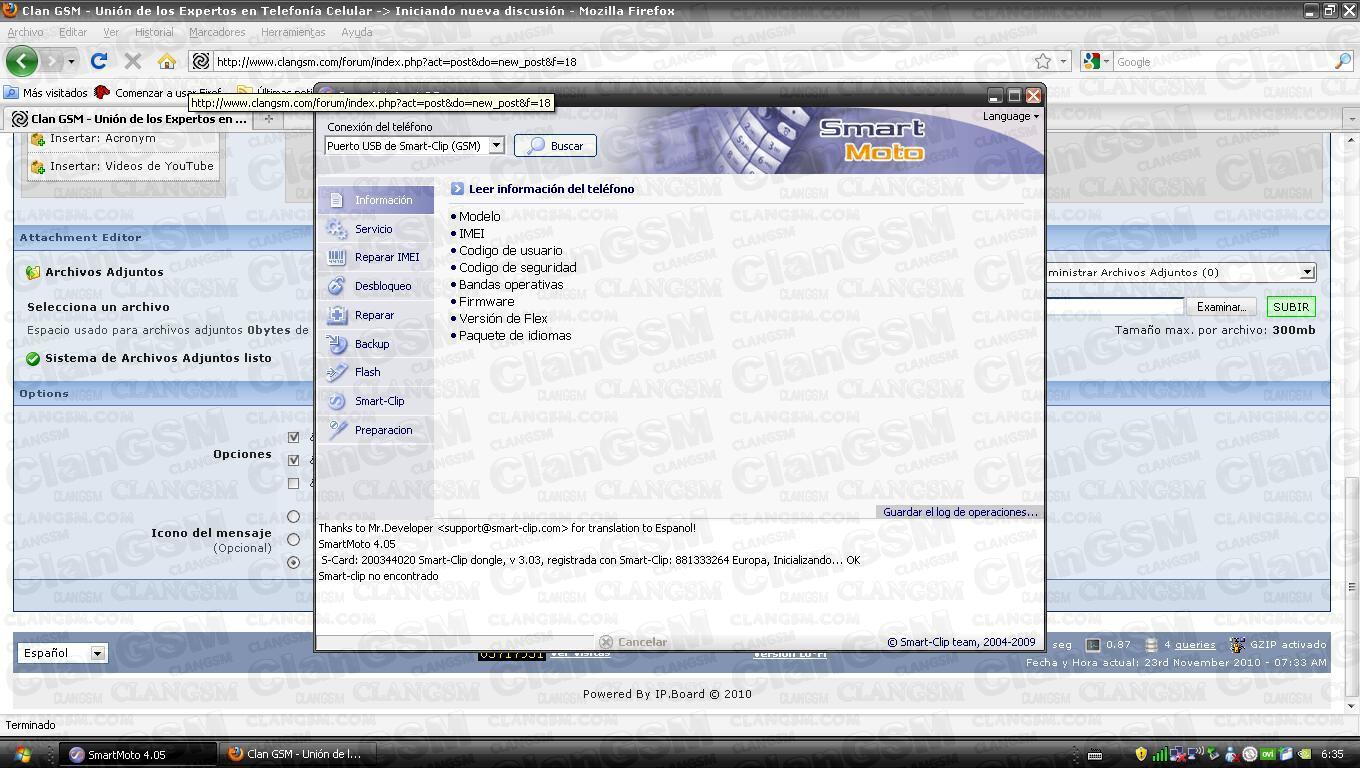
Task: Click the site identity icon in URL bar
Action: (200, 61)
